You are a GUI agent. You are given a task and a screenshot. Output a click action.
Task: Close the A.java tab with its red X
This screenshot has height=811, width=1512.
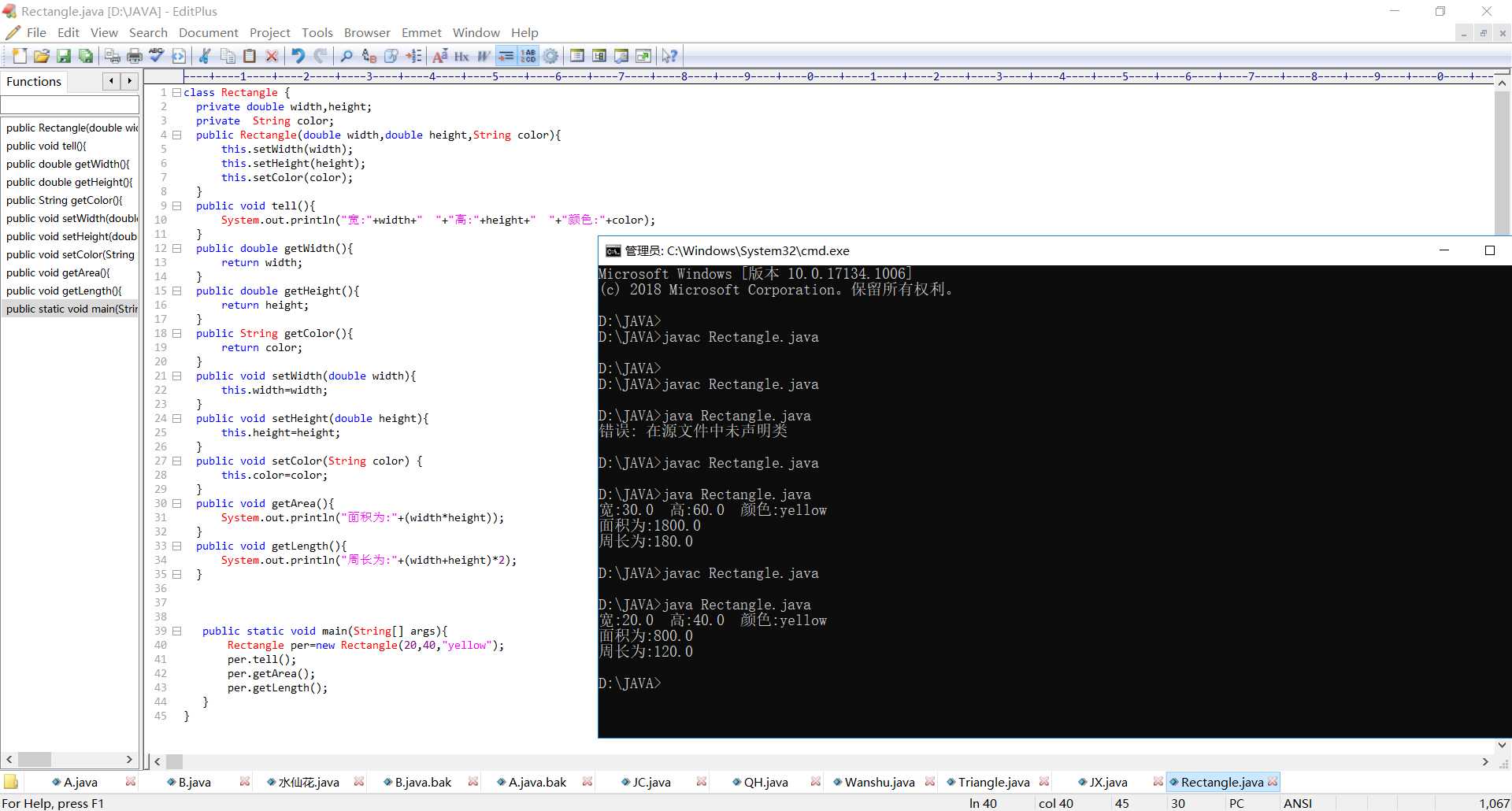click(131, 781)
